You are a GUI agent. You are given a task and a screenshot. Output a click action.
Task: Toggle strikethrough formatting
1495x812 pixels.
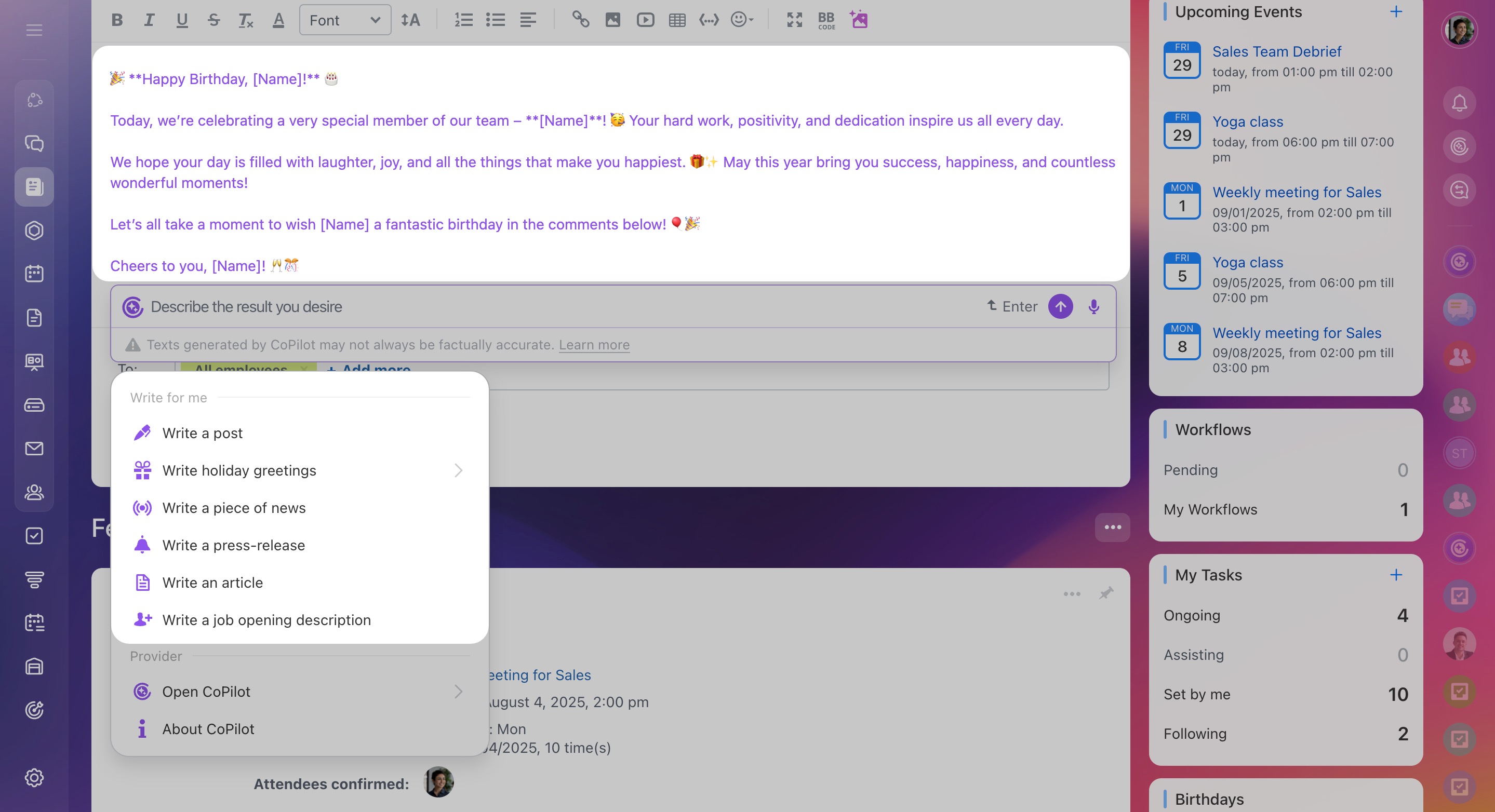[x=213, y=20]
